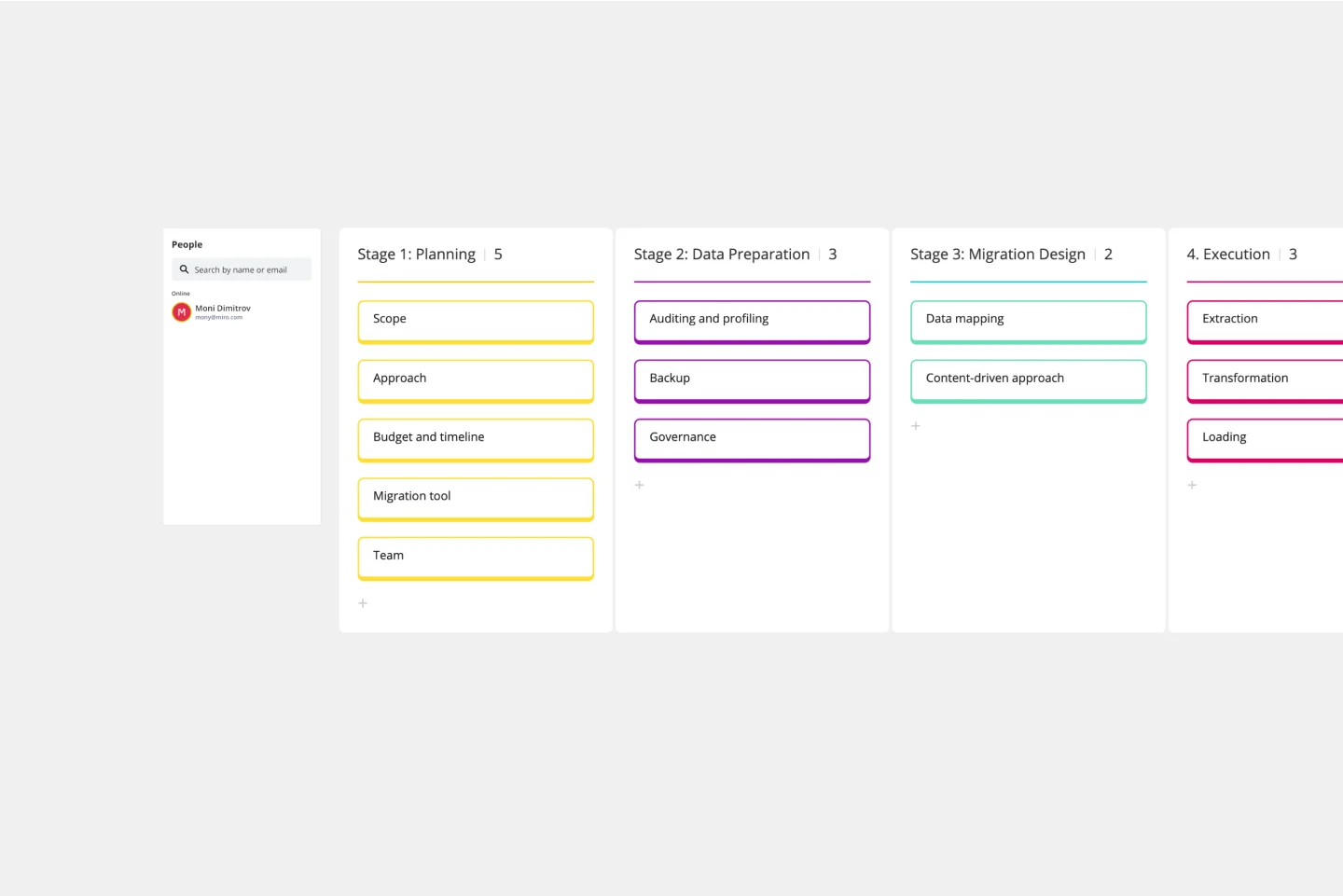Screen dimensions: 1343x896
Task: Open the Content-driven approach card
Action: [1029, 381]
